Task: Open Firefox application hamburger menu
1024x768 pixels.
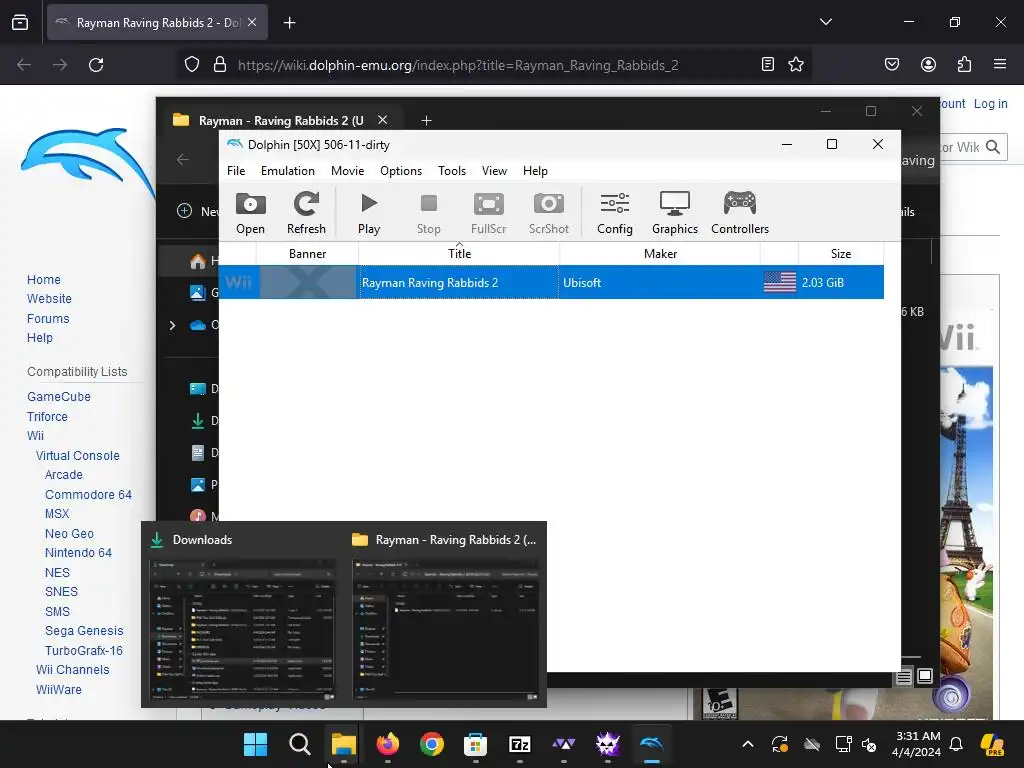Action: pos(1000,64)
